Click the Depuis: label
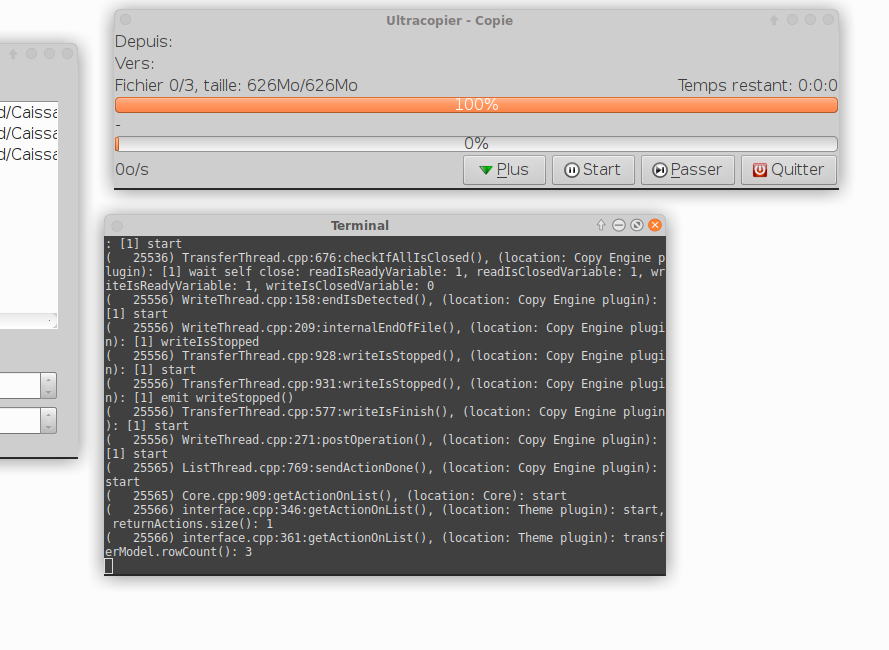 (x=143, y=42)
